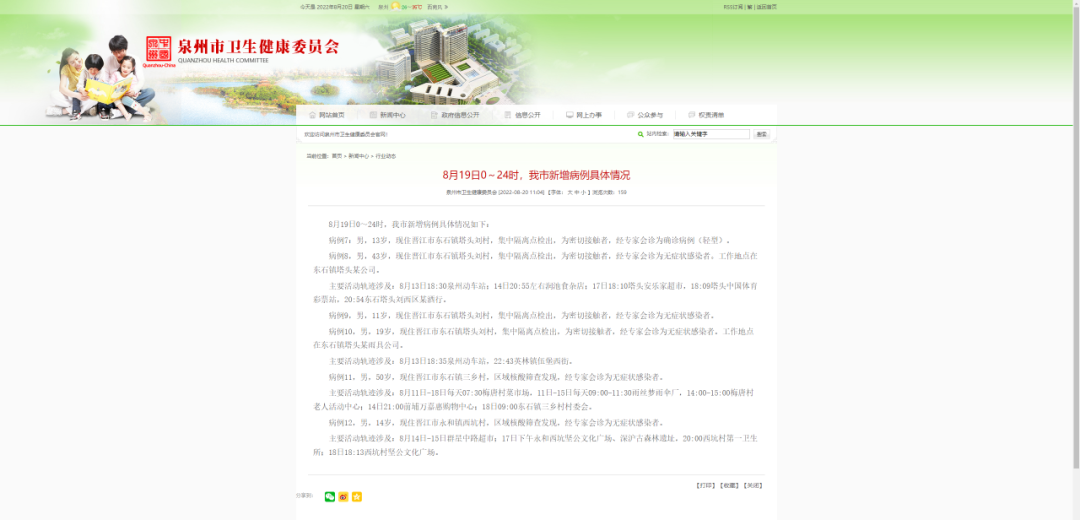Focus the keyword search input field
This screenshot has height=520, width=1080.
pyautogui.click(x=710, y=134)
